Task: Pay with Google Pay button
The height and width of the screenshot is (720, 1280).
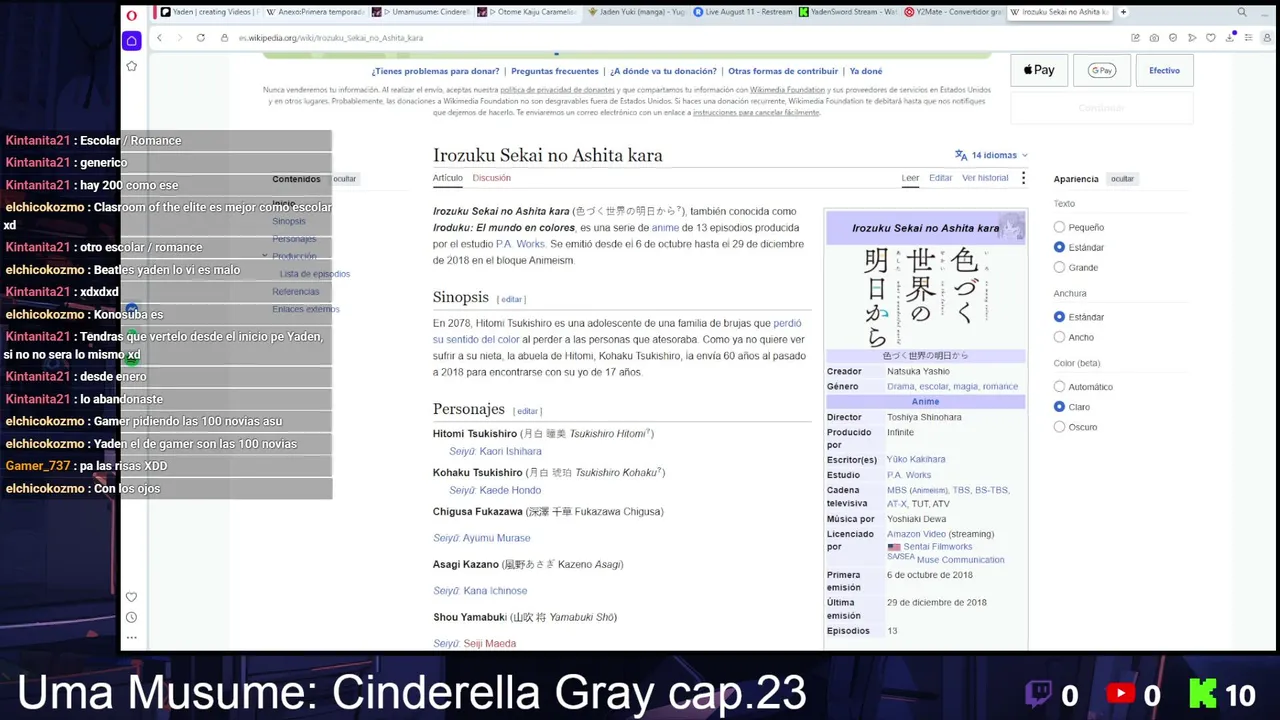Action: [1102, 70]
